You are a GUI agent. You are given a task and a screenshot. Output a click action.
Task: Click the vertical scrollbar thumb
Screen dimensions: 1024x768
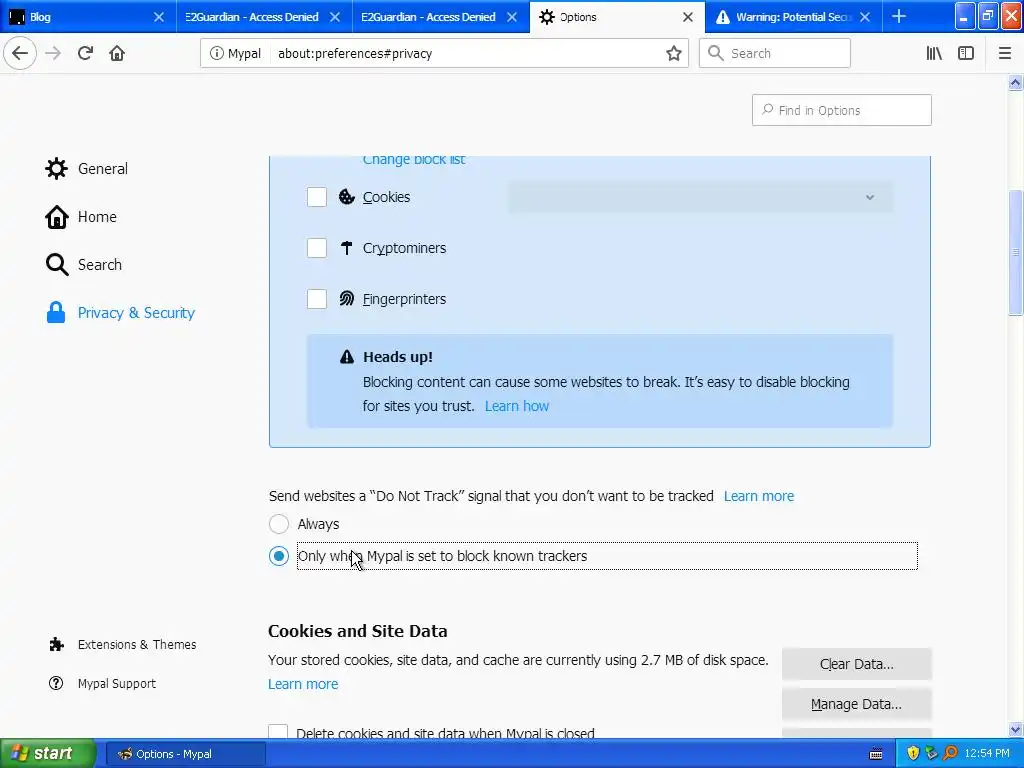point(1015,252)
